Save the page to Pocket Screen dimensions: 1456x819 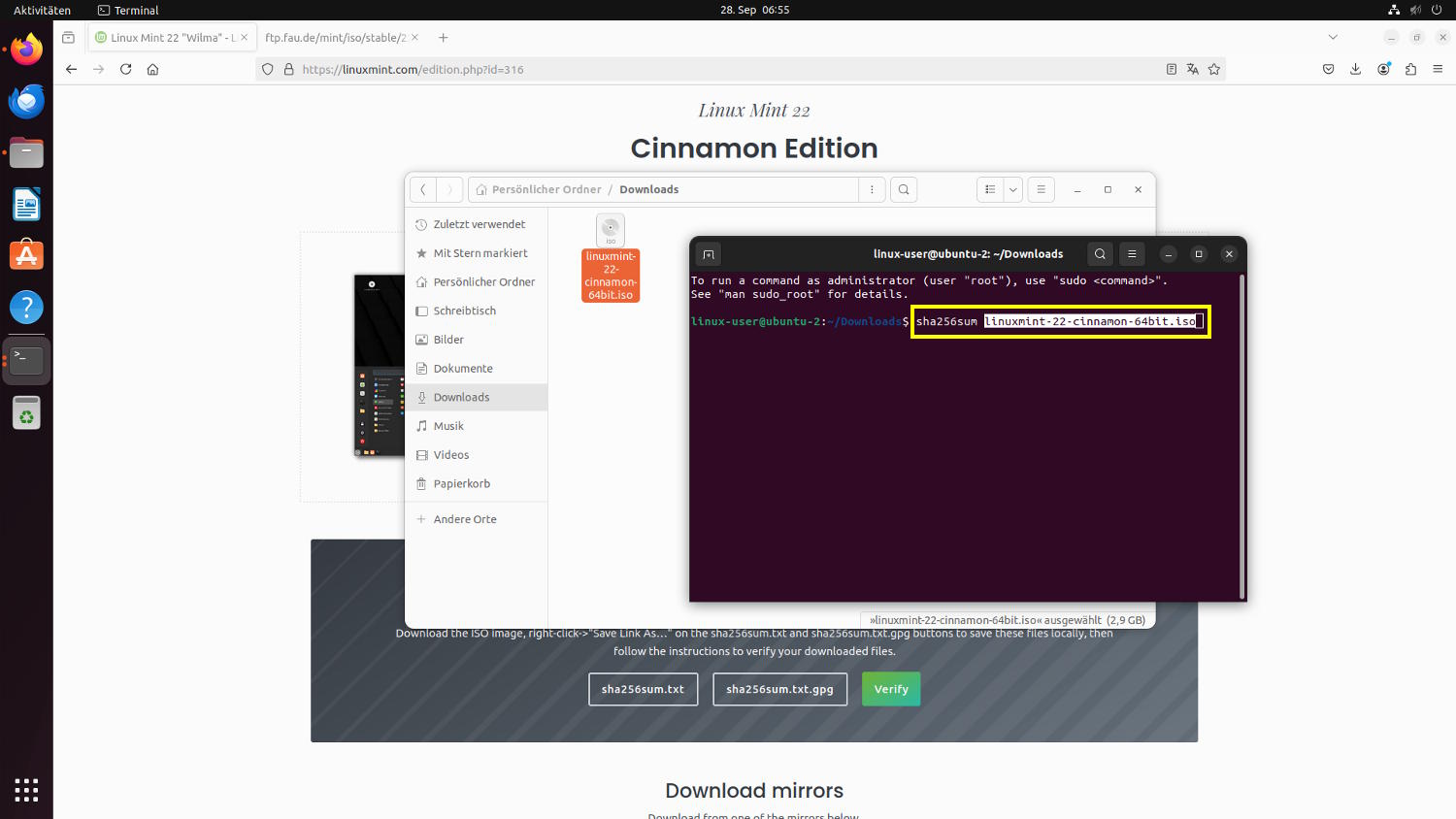coord(1329,70)
